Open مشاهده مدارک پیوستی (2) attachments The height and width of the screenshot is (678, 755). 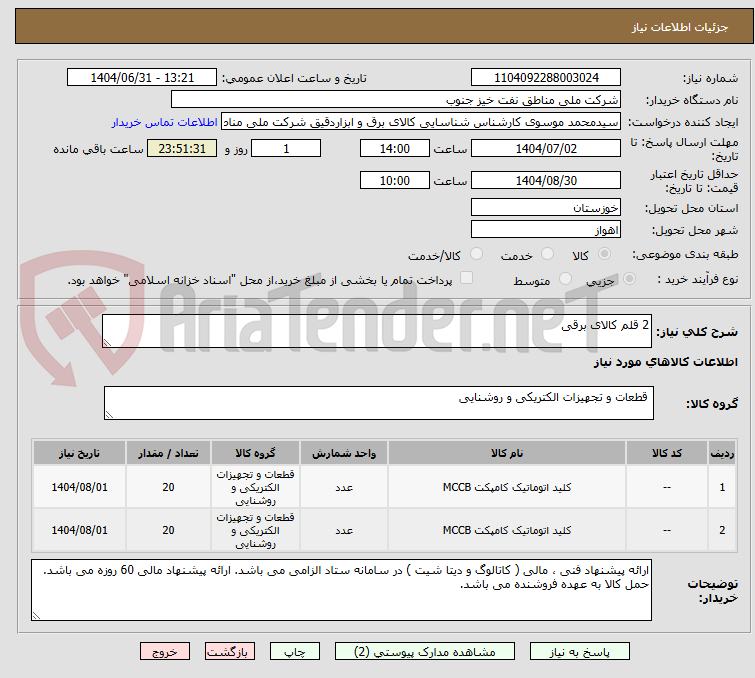424,652
